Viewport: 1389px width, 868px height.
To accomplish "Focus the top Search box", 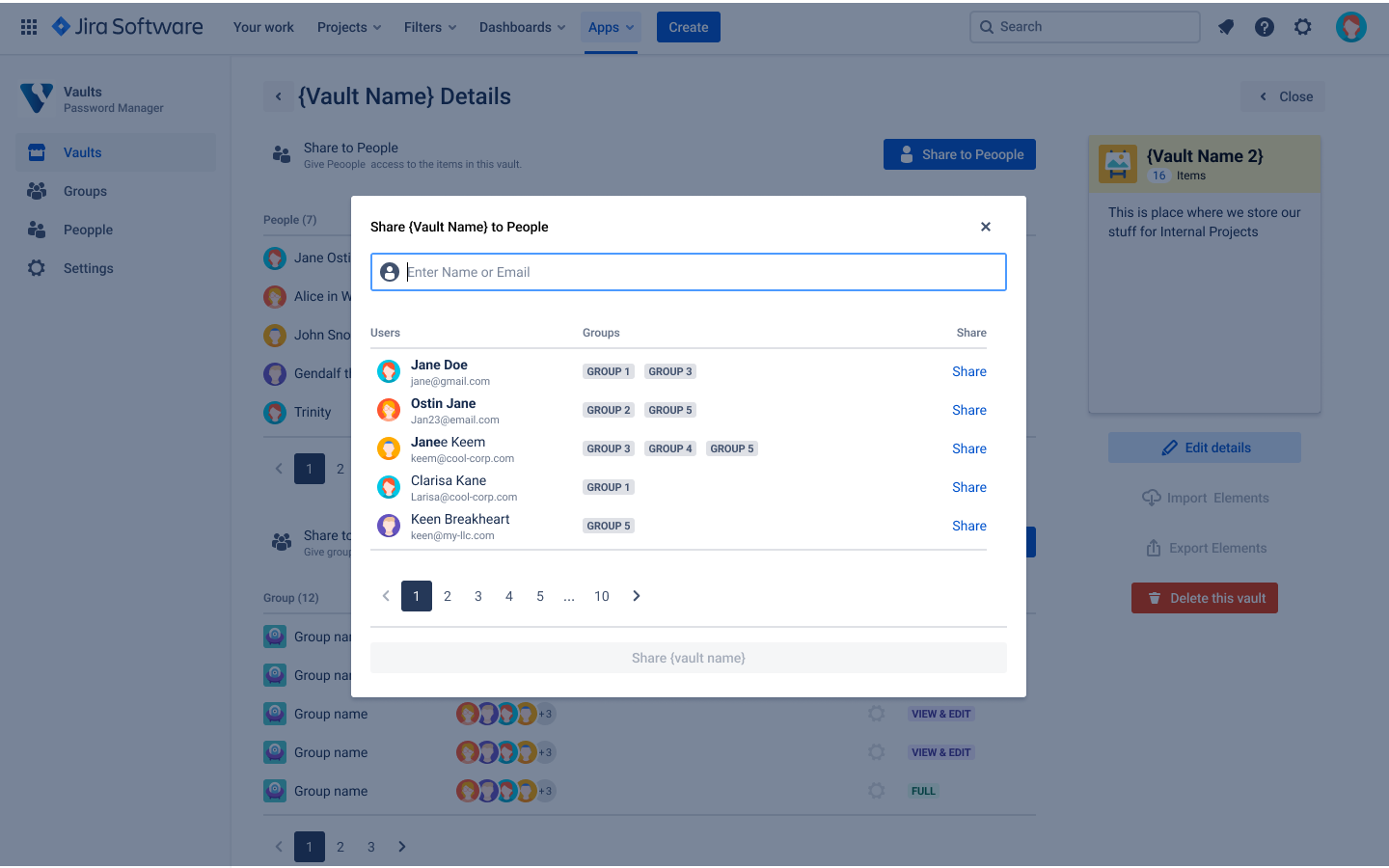I will click(x=1085, y=27).
